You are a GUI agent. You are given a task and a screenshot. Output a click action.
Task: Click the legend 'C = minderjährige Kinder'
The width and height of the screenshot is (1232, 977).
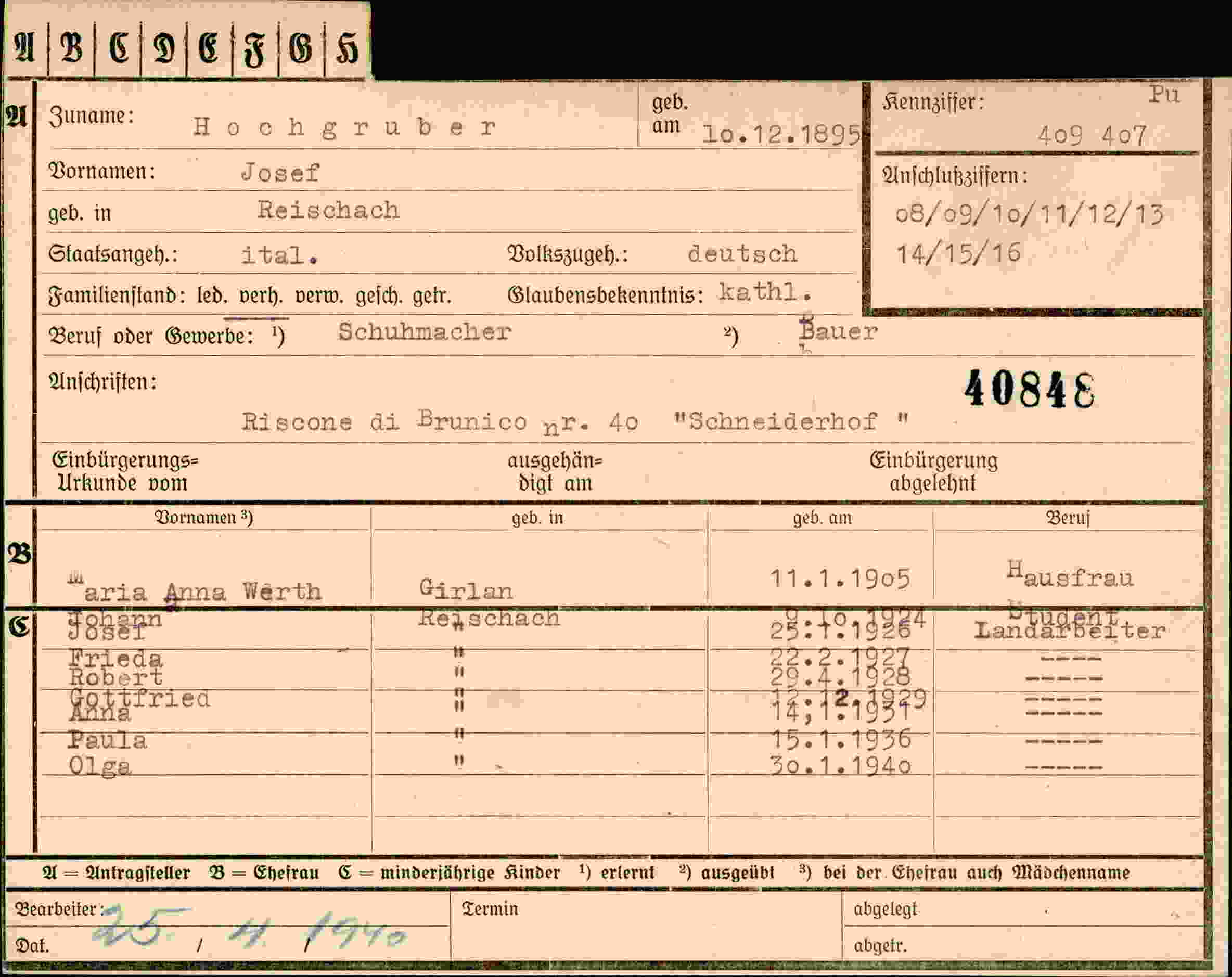[x=448, y=872]
